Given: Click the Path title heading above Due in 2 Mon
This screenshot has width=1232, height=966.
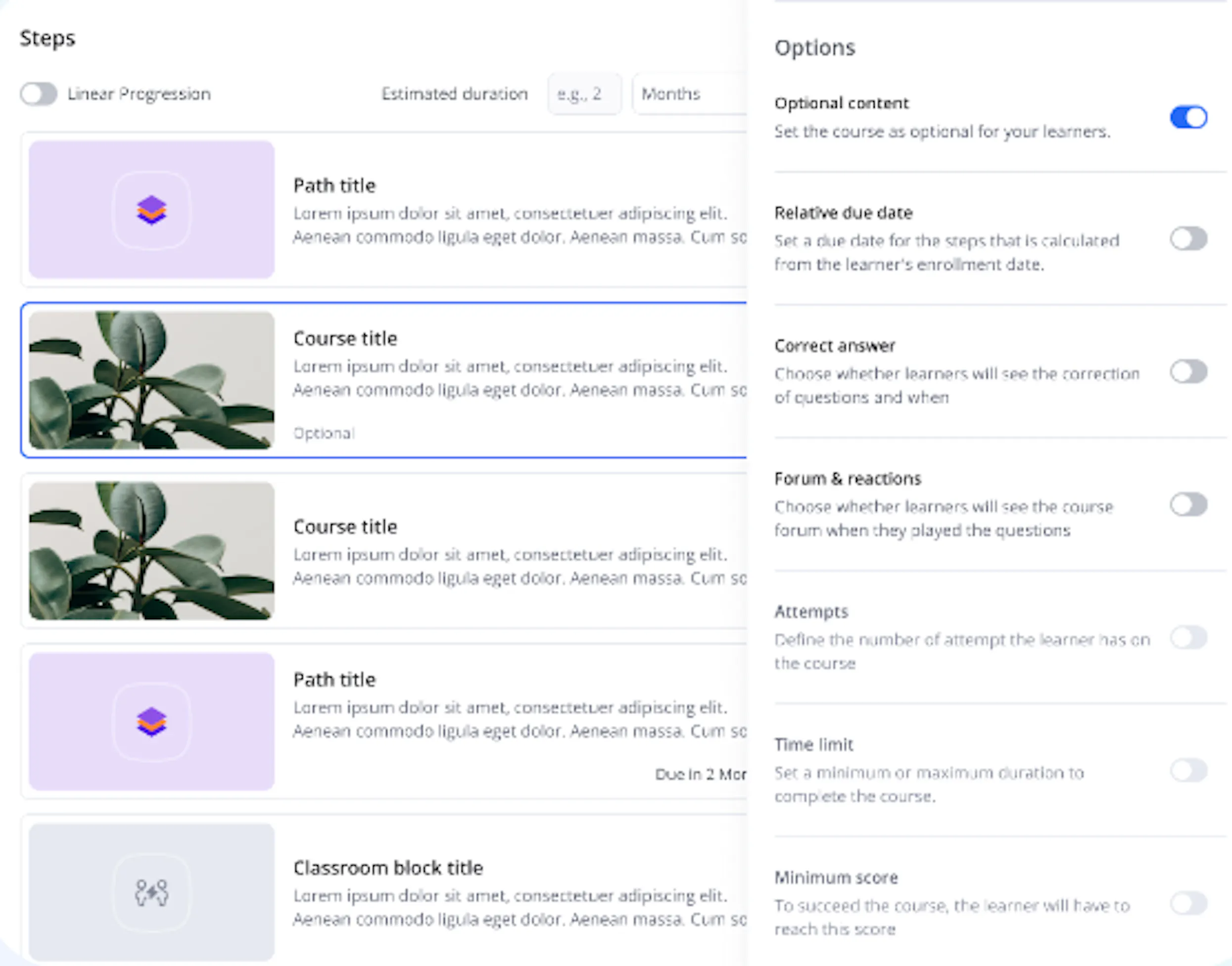Looking at the screenshot, I should coord(334,679).
